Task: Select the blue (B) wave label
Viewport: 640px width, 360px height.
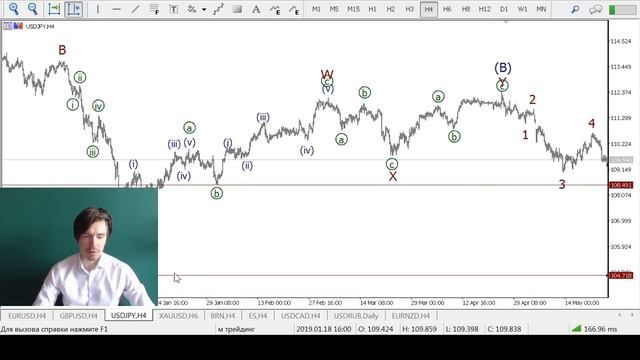Action: click(503, 67)
